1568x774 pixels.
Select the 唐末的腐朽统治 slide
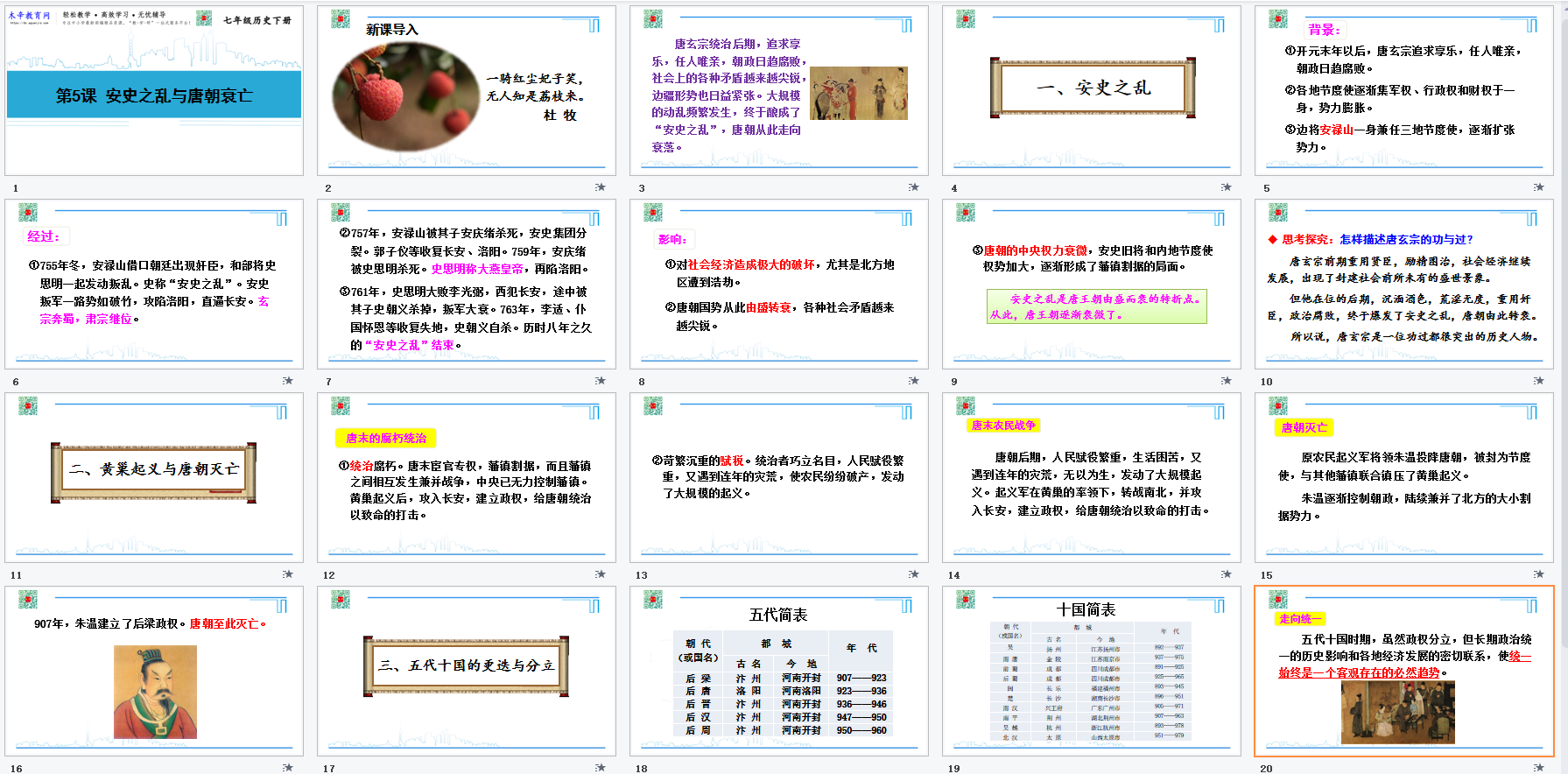[x=467, y=478]
